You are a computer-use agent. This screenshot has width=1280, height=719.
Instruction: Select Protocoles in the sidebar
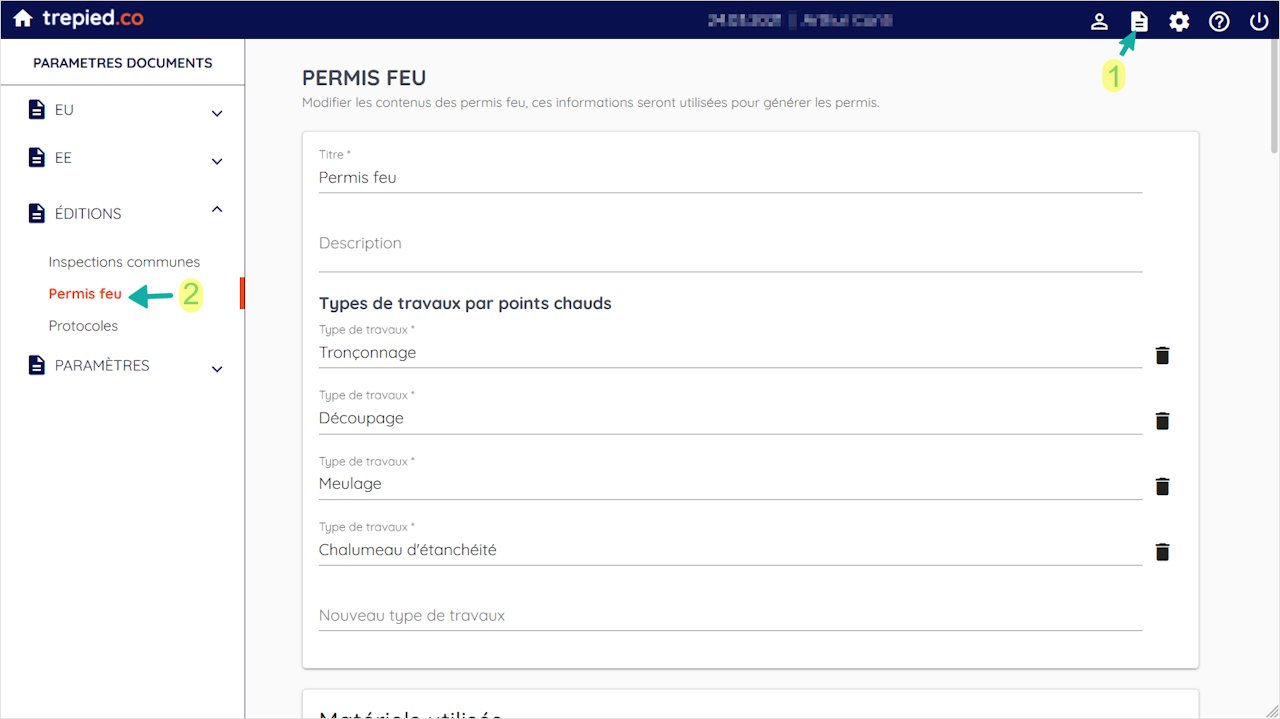coord(83,326)
